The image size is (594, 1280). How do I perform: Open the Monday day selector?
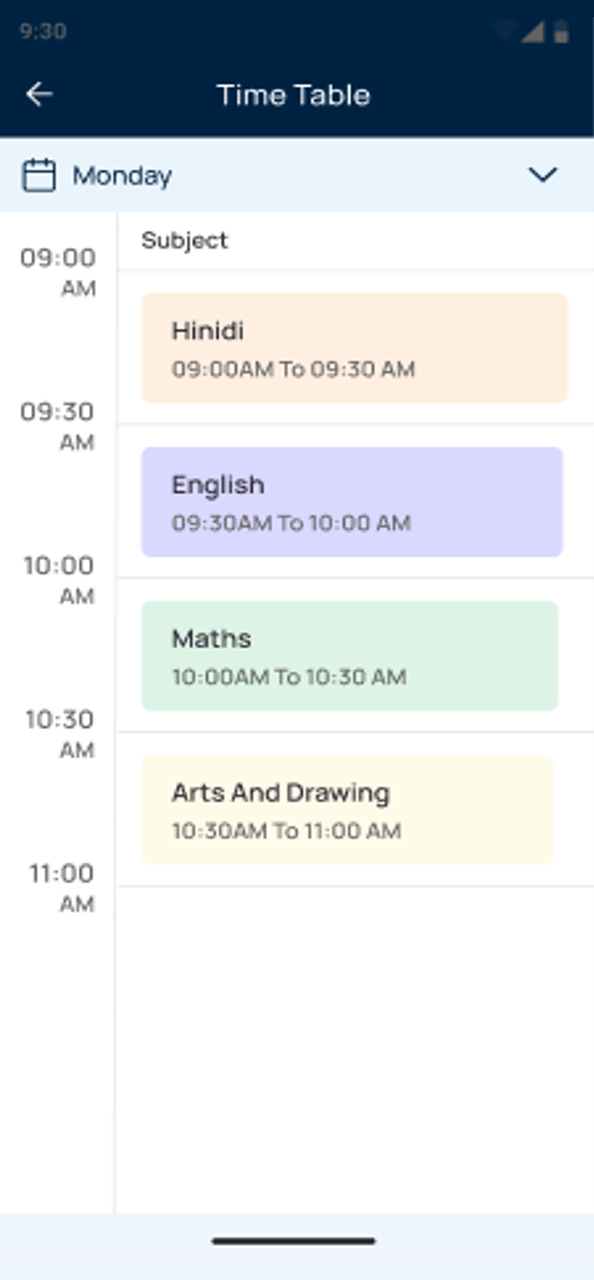[297, 175]
